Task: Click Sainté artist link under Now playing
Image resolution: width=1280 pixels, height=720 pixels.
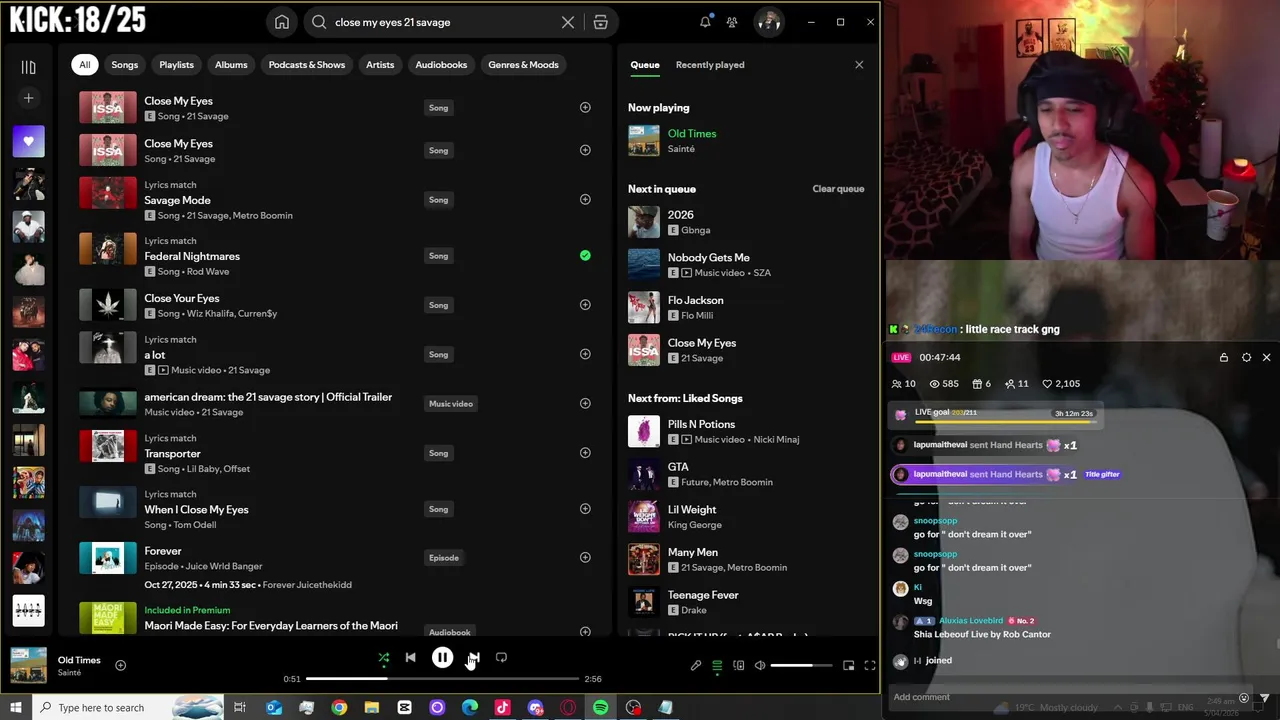Action: (681, 149)
